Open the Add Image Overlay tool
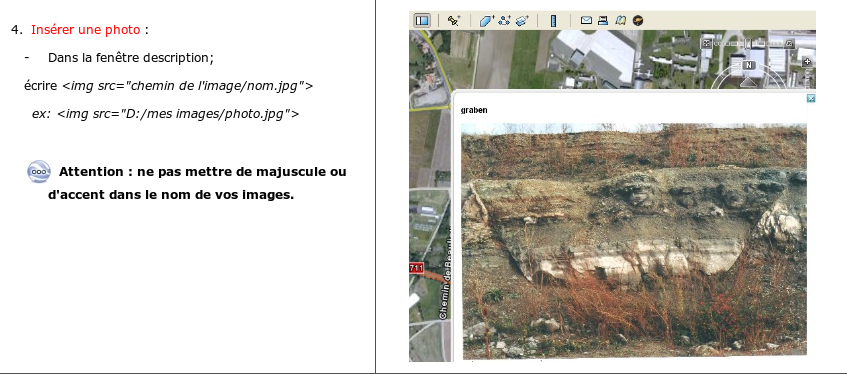The image size is (847, 374). tap(522, 21)
